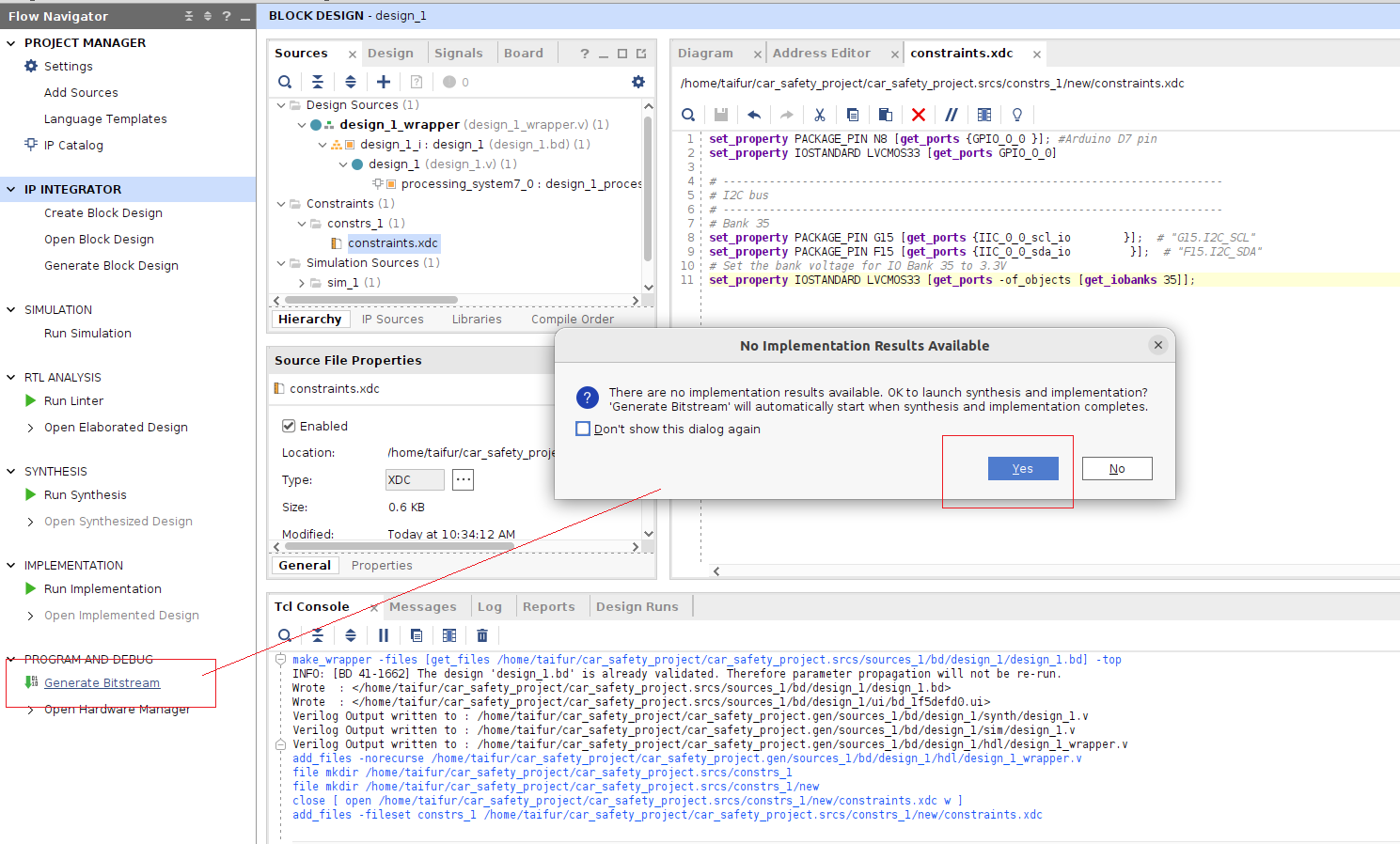Pause Tcl Console output
Screen dimensions: 1400x844
(x=384, y=635)
